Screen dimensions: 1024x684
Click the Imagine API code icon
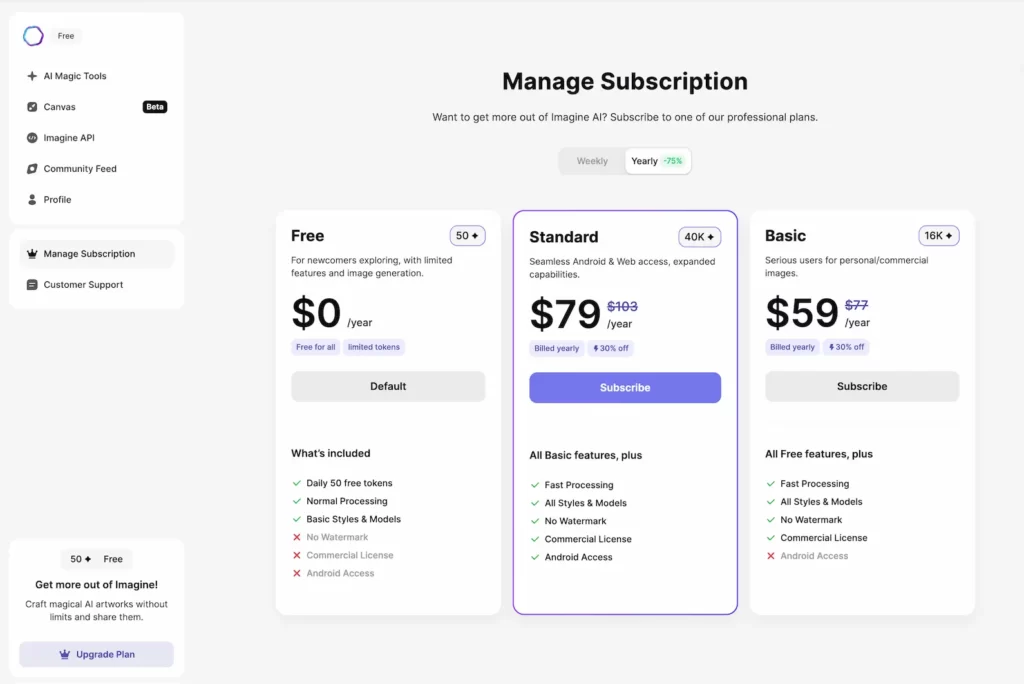tap(32, 138)
